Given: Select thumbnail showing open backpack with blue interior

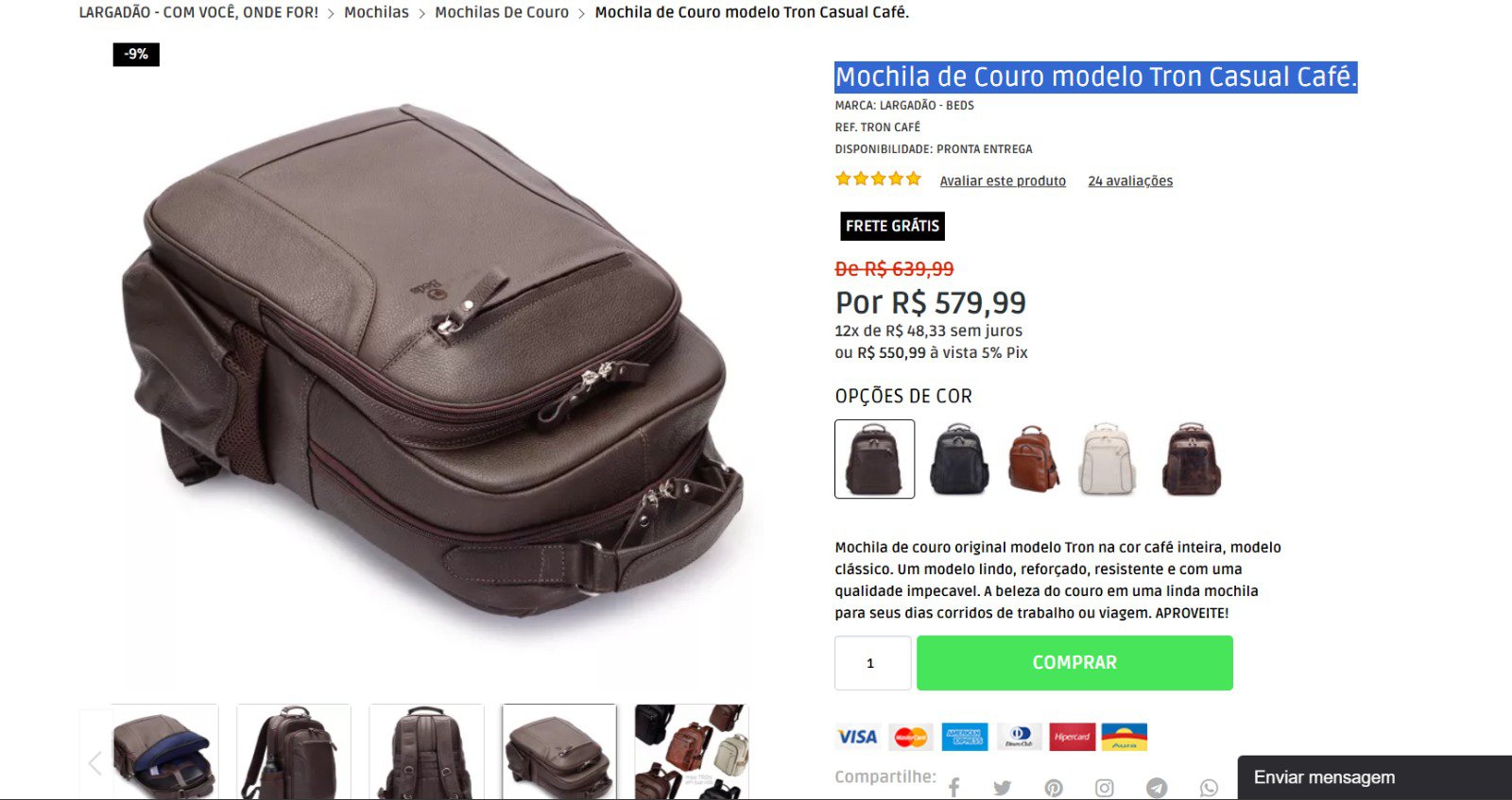Looking at the screenshot, I should pos(165,752).
